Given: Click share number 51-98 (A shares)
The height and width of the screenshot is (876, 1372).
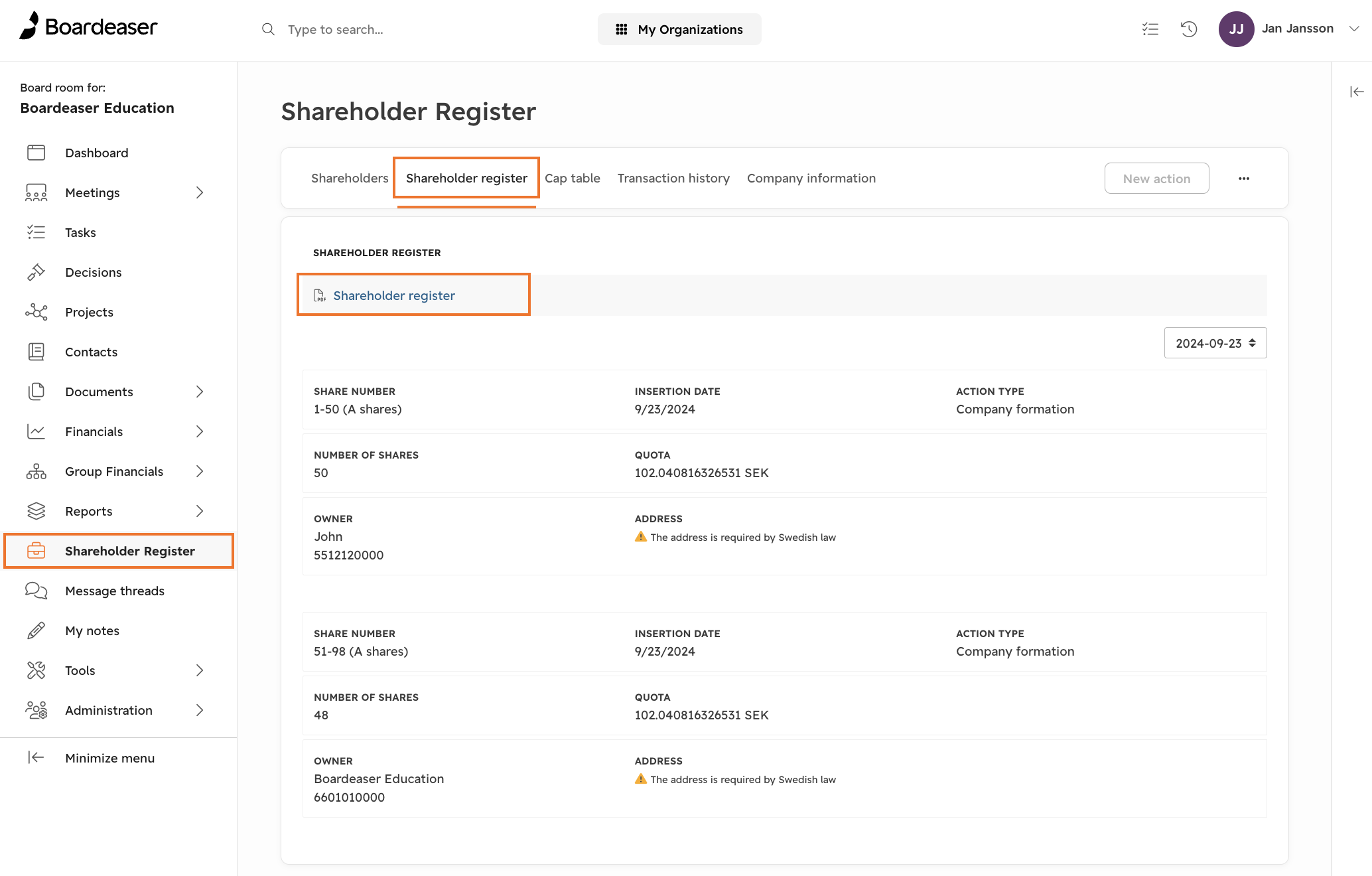Looking at the screenshot, I should (x=361, y=651).
